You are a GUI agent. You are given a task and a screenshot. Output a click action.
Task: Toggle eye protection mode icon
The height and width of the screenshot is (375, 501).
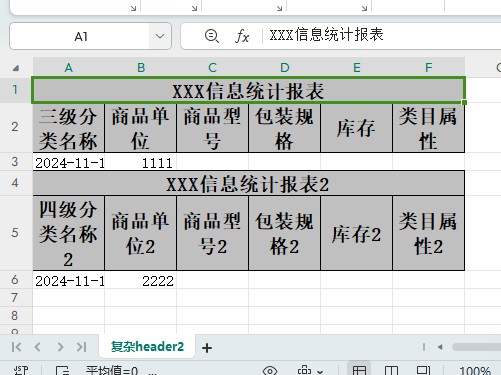270,371
